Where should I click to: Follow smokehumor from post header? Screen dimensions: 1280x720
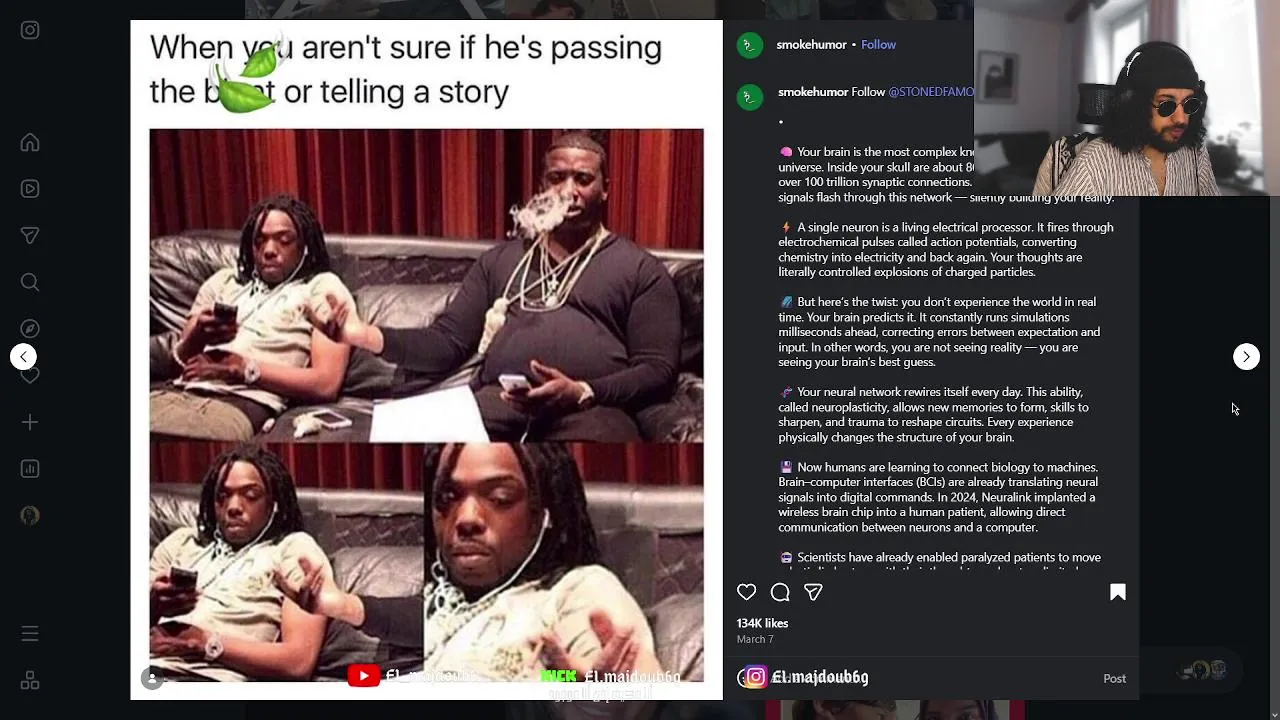(878, 45)
